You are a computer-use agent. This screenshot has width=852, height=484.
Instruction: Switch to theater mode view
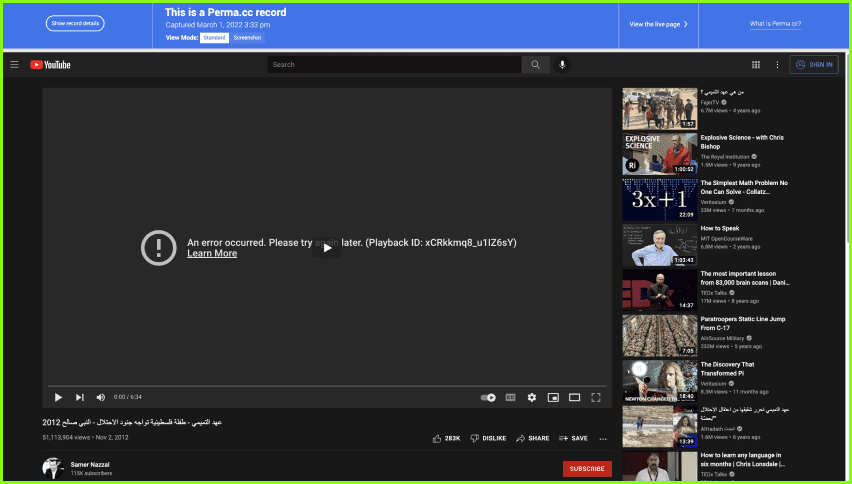click(574, 397)
